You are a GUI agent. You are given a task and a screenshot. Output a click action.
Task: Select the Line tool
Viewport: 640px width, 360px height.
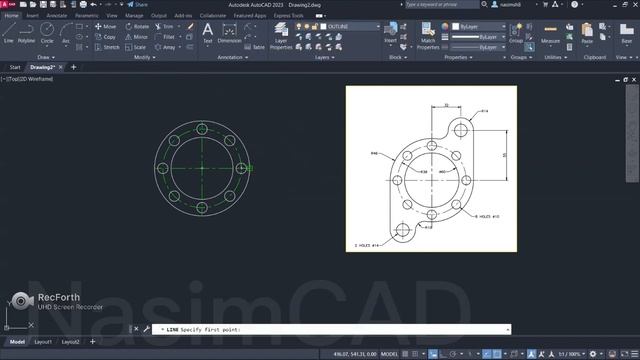[x=9, y=33]
